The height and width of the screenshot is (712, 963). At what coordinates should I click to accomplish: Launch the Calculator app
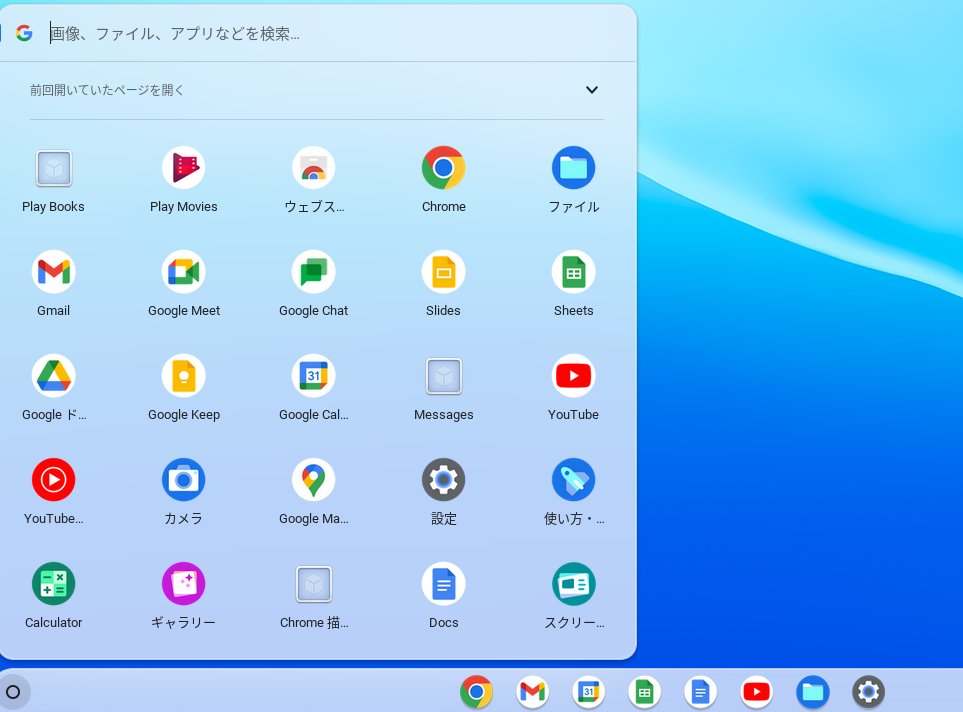(x=53, y=584)
